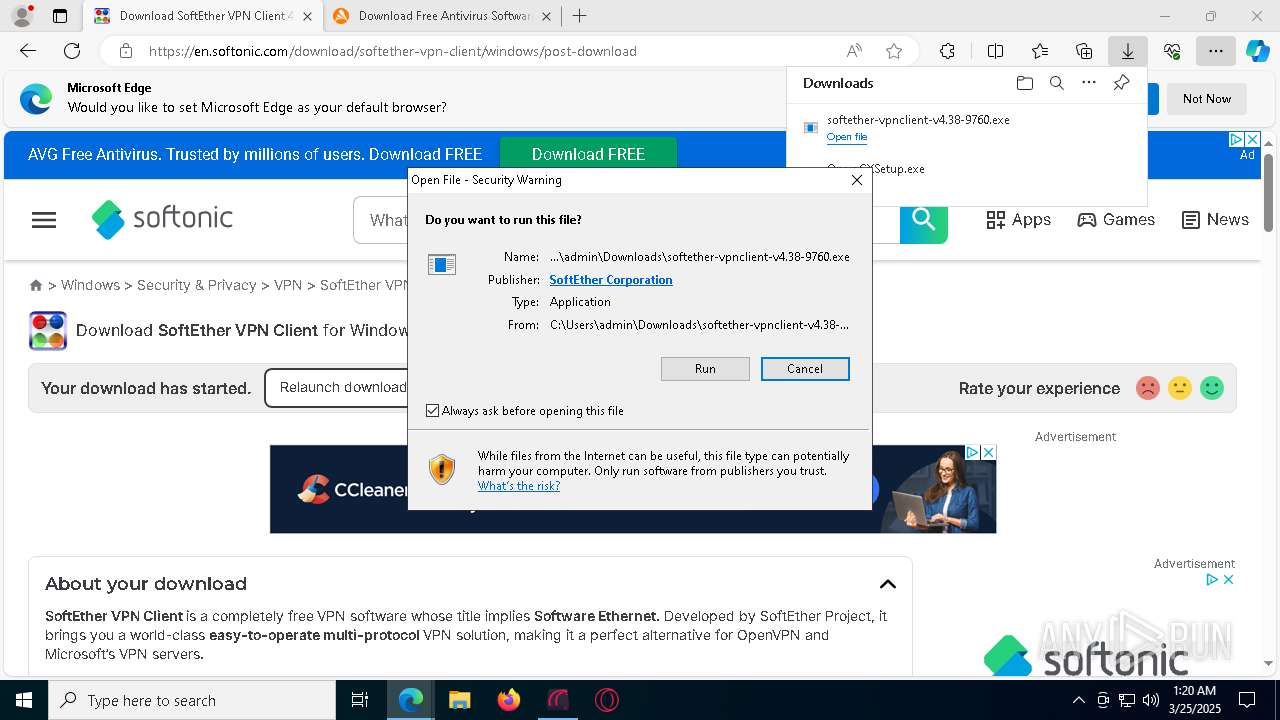The height and width of the screenshot is (720, 1280).
Task: Refresh the current page
Action: 72,51
